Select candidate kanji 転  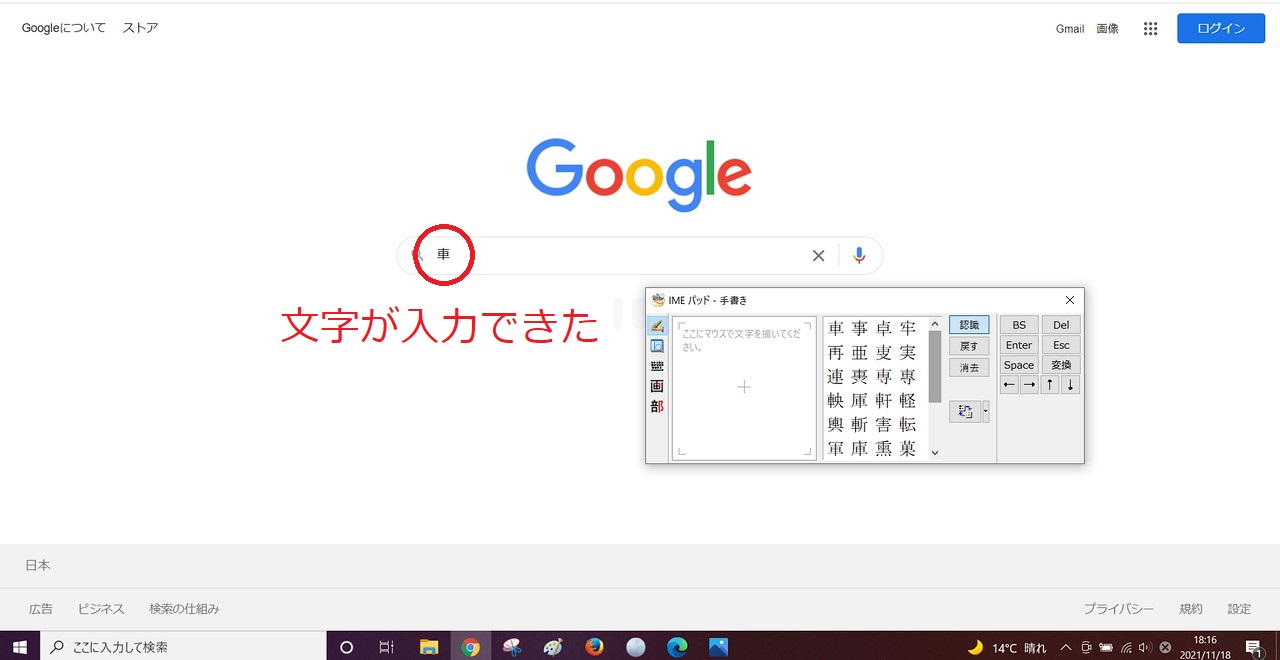(x=908, y=424)
